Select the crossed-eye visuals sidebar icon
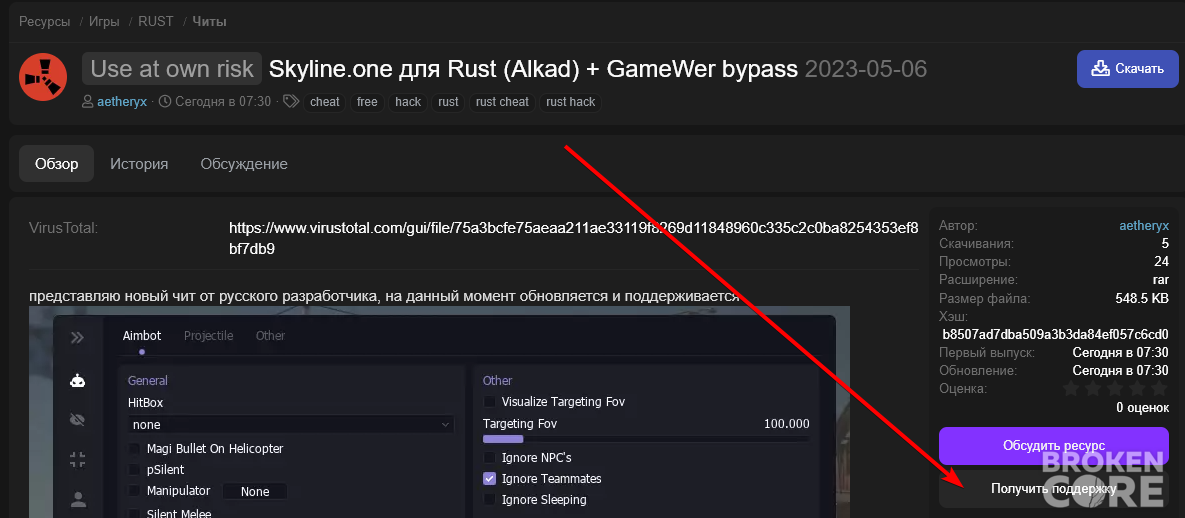Viewport: 1185px width, 518px height. 77,420
